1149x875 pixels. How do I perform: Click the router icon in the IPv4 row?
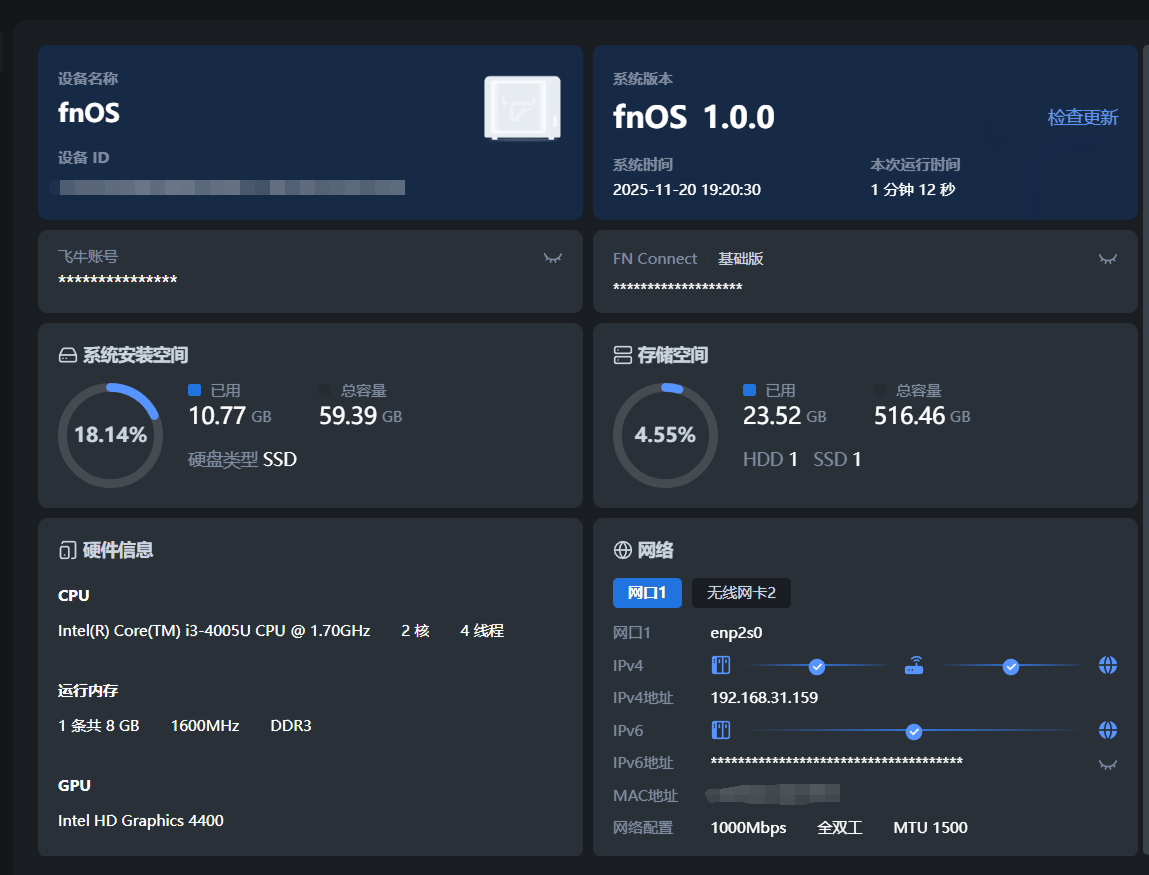[x=914, y=665]
